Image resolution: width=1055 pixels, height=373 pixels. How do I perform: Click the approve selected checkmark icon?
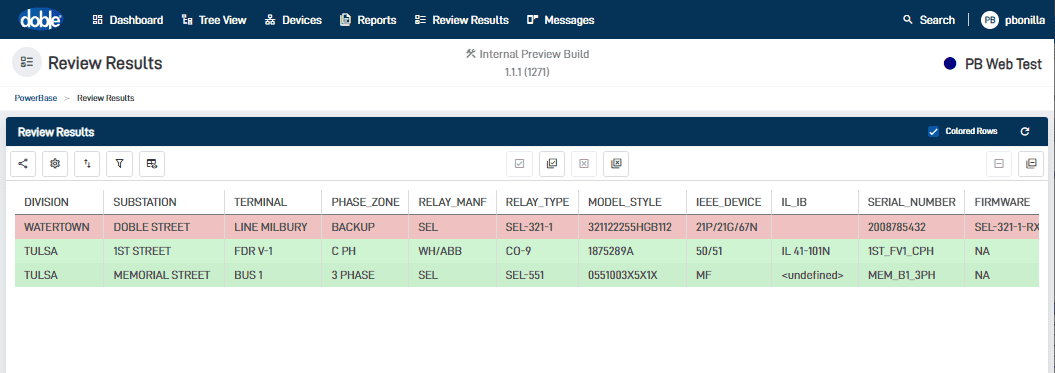(x=519, y=164)
